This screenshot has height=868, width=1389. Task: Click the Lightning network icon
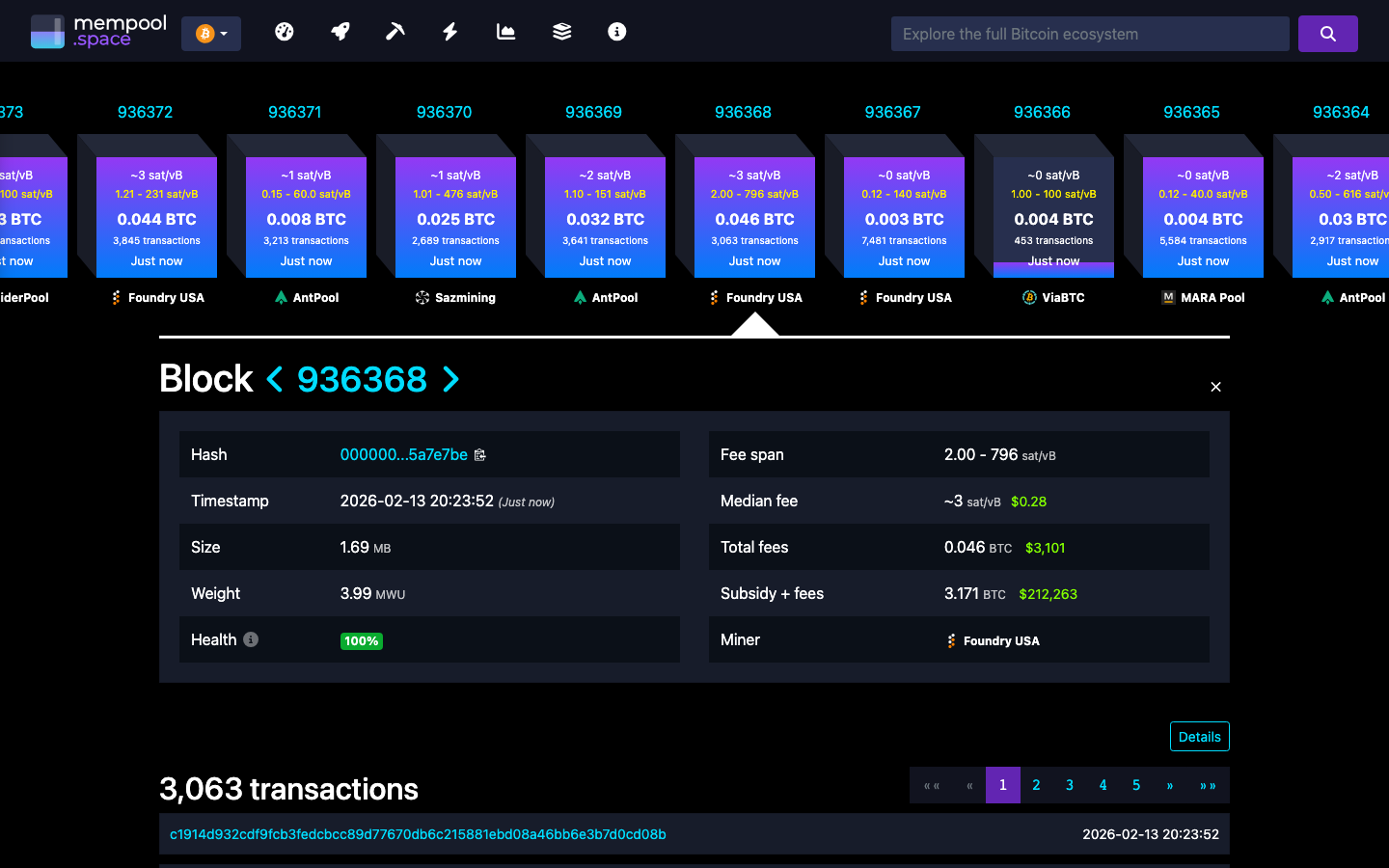[449, 31]
